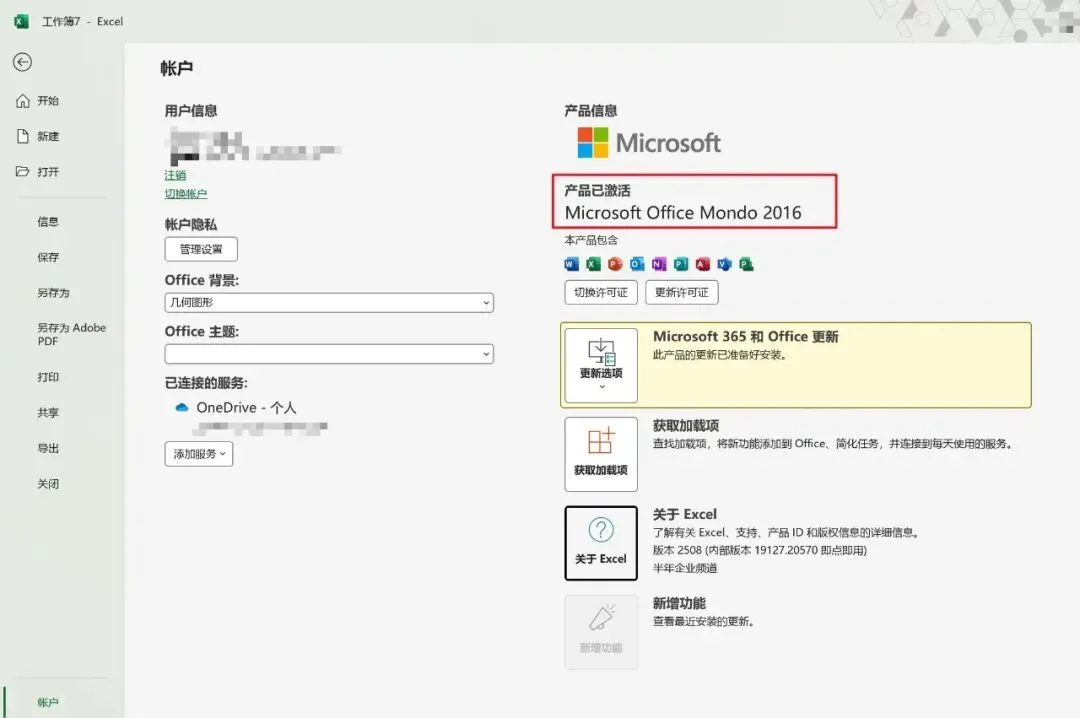This screenshot has width=1080, height=718.
Task: Click the open folder icon by 打开
Action: 23,171
